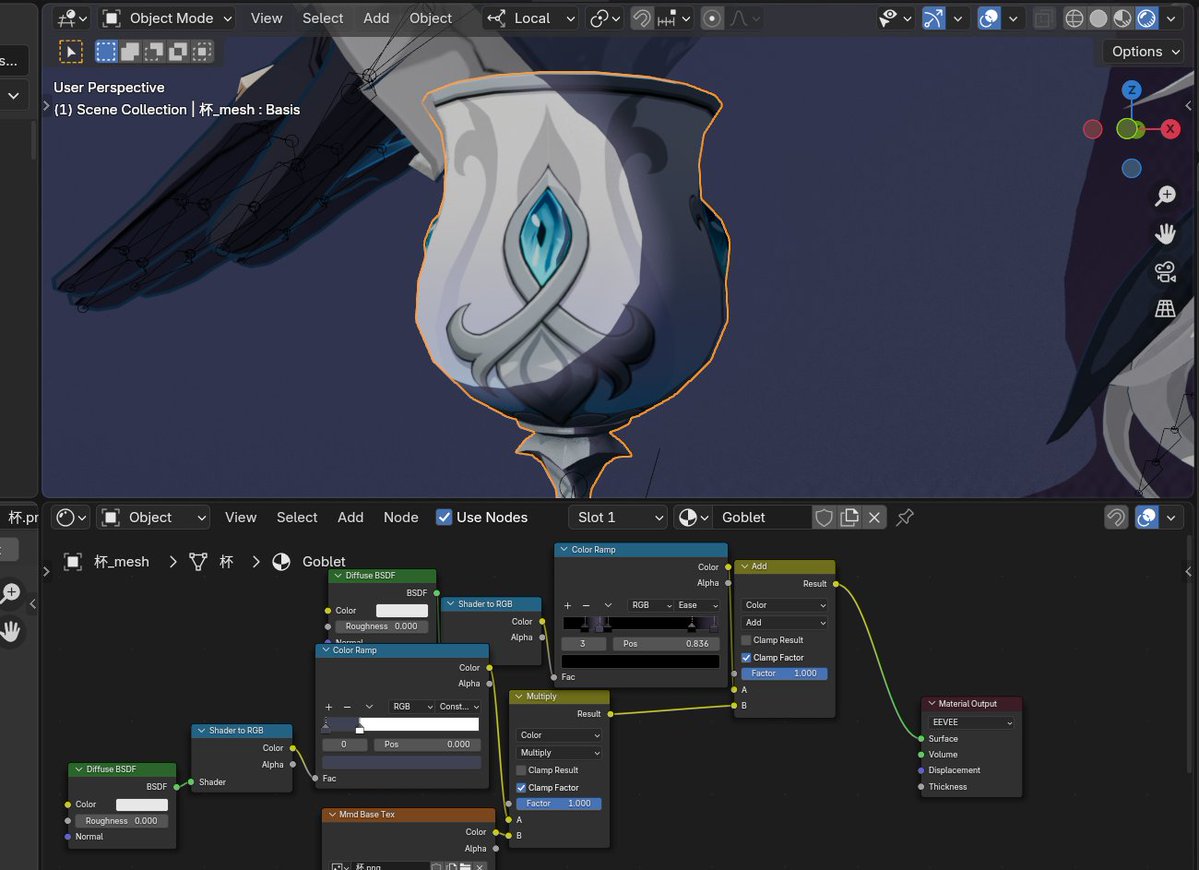This screenshot has width=1199, height=870.
Task: Enable proportional editing in the header
Action: [x=712, y=18]
